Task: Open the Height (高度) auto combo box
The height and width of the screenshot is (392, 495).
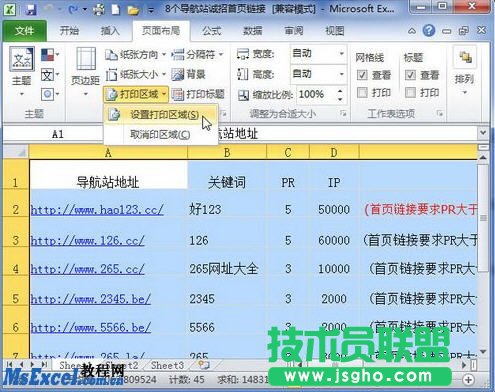Action: coord(318,73)
